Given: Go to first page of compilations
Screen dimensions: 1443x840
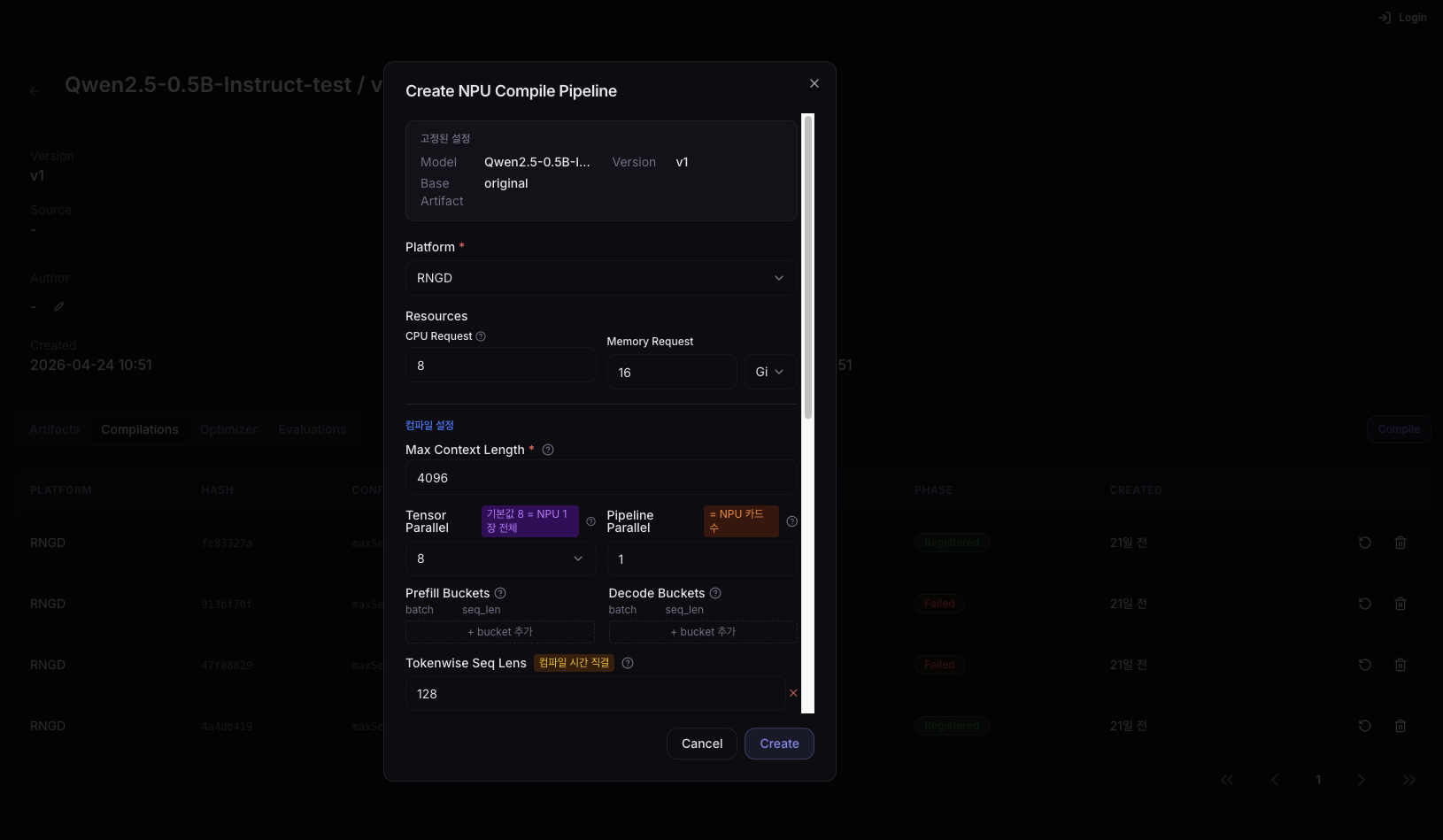Looking at the screenshot, I should click(1227, 780).
